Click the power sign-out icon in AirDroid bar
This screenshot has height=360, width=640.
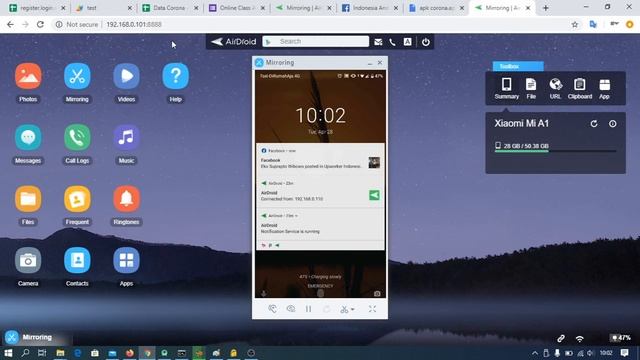(426, 42)
